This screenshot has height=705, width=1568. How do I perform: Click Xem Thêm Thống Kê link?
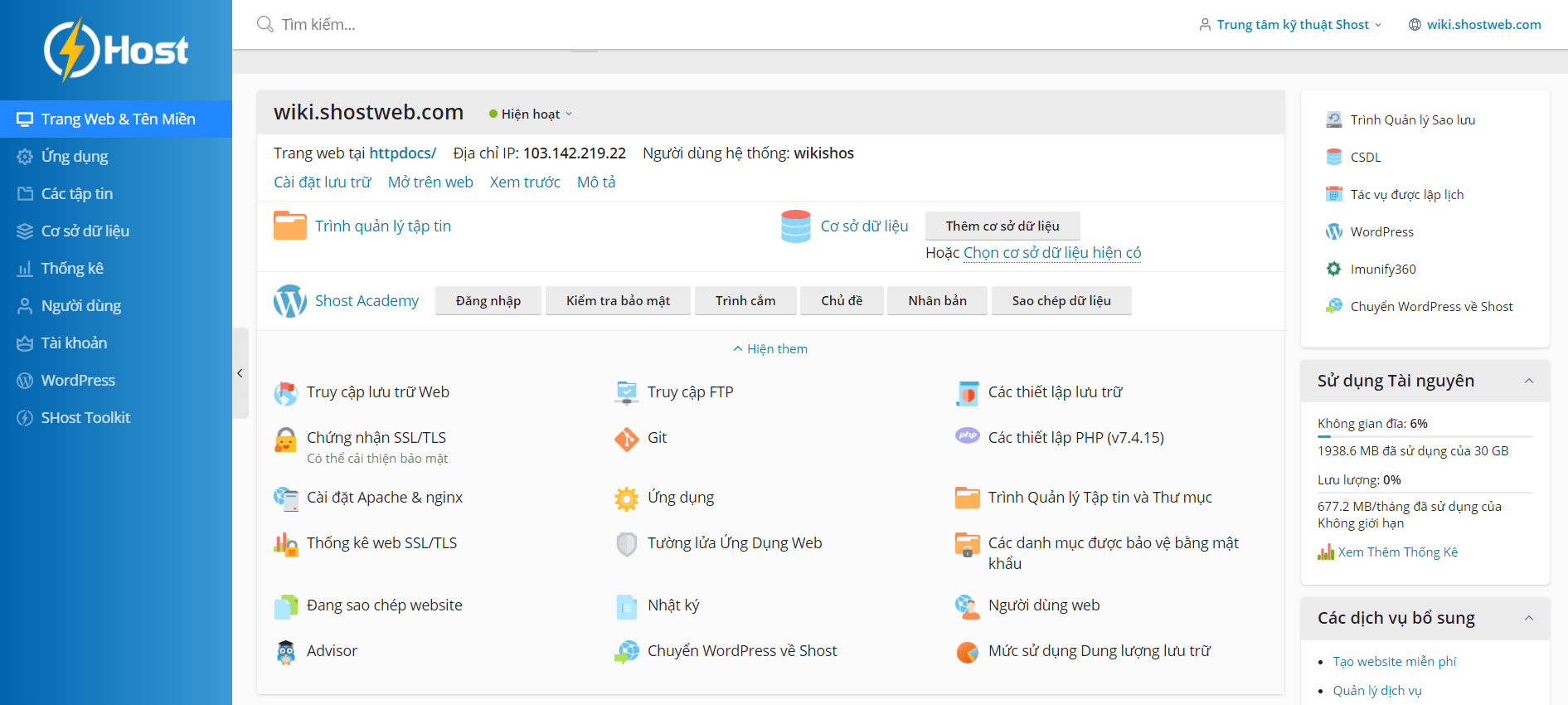tap(1397, 552)
